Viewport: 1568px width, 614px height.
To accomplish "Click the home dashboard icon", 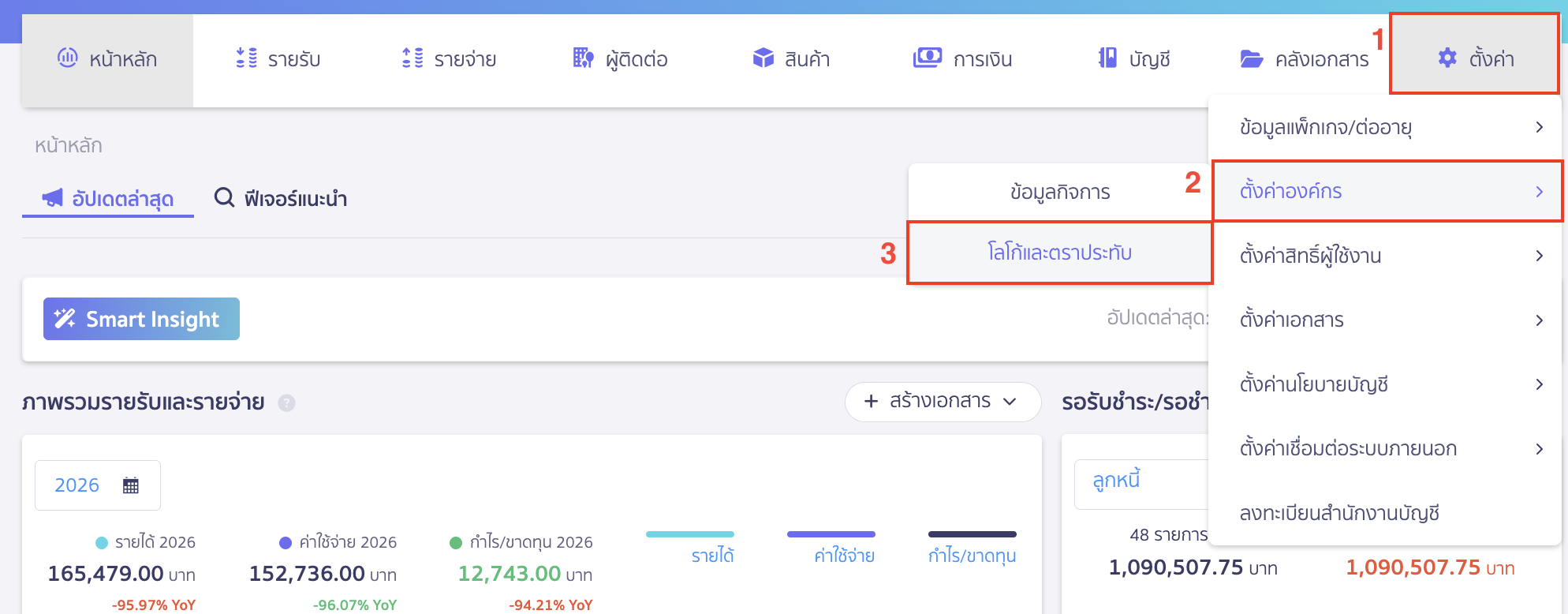I will pyautogui.click(x=68, y=58).
